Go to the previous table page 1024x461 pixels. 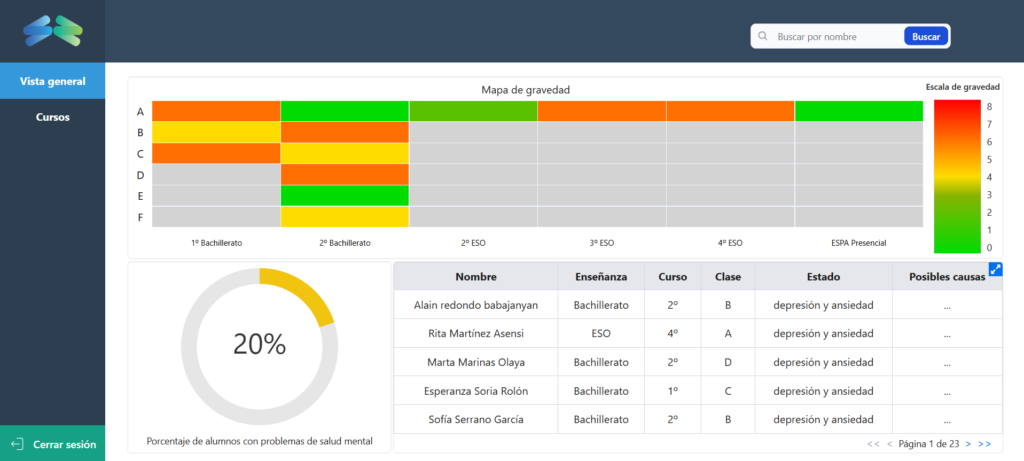click(x=889, y=444)
